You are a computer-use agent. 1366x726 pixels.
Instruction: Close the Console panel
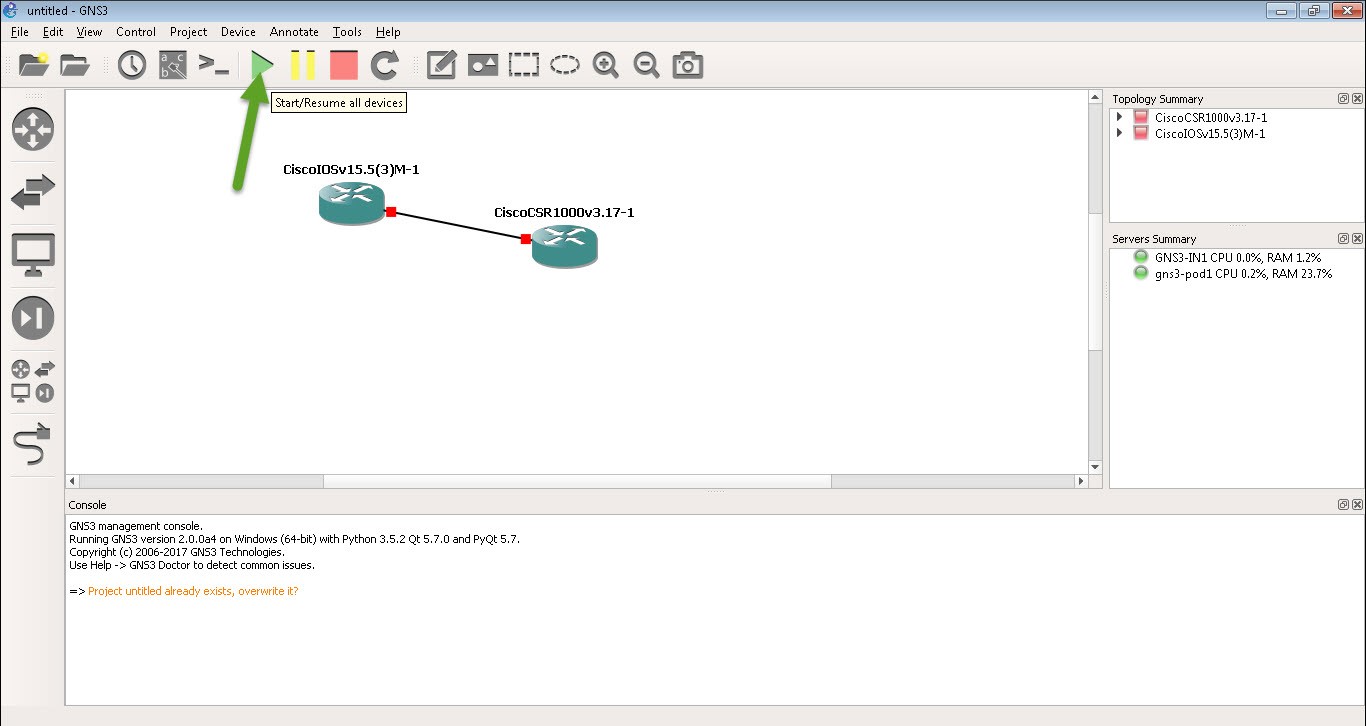tap(1357, 505)
